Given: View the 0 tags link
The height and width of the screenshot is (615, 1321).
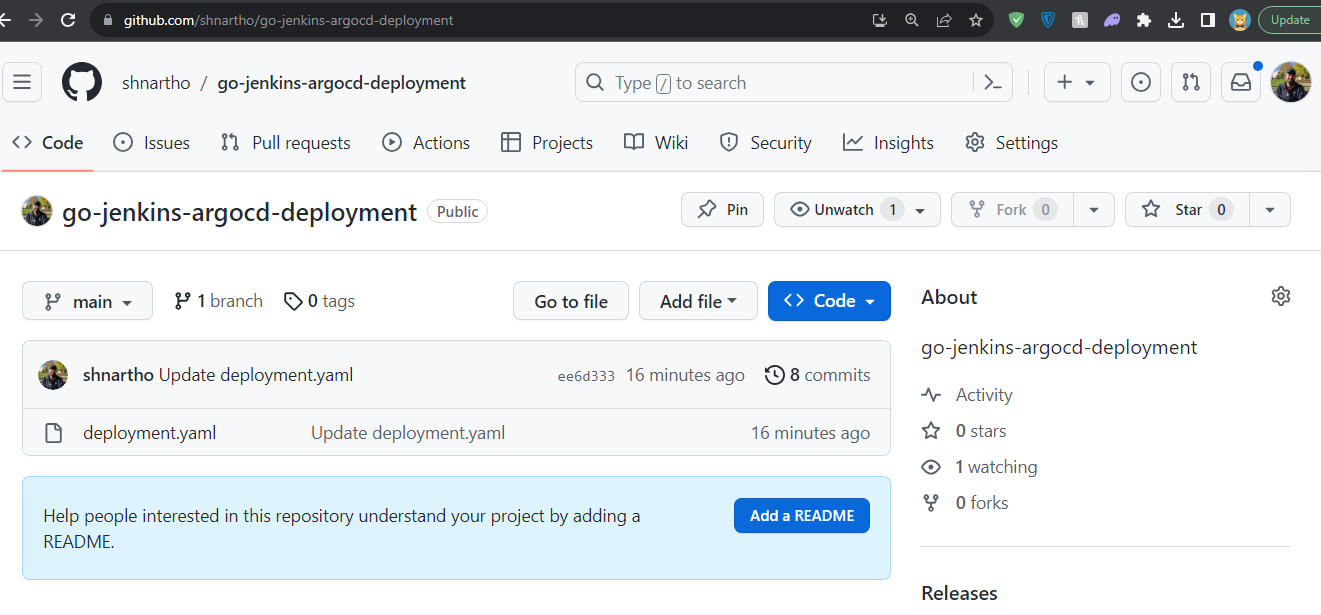Looking at the screenshot, I should tap(319, 301).
